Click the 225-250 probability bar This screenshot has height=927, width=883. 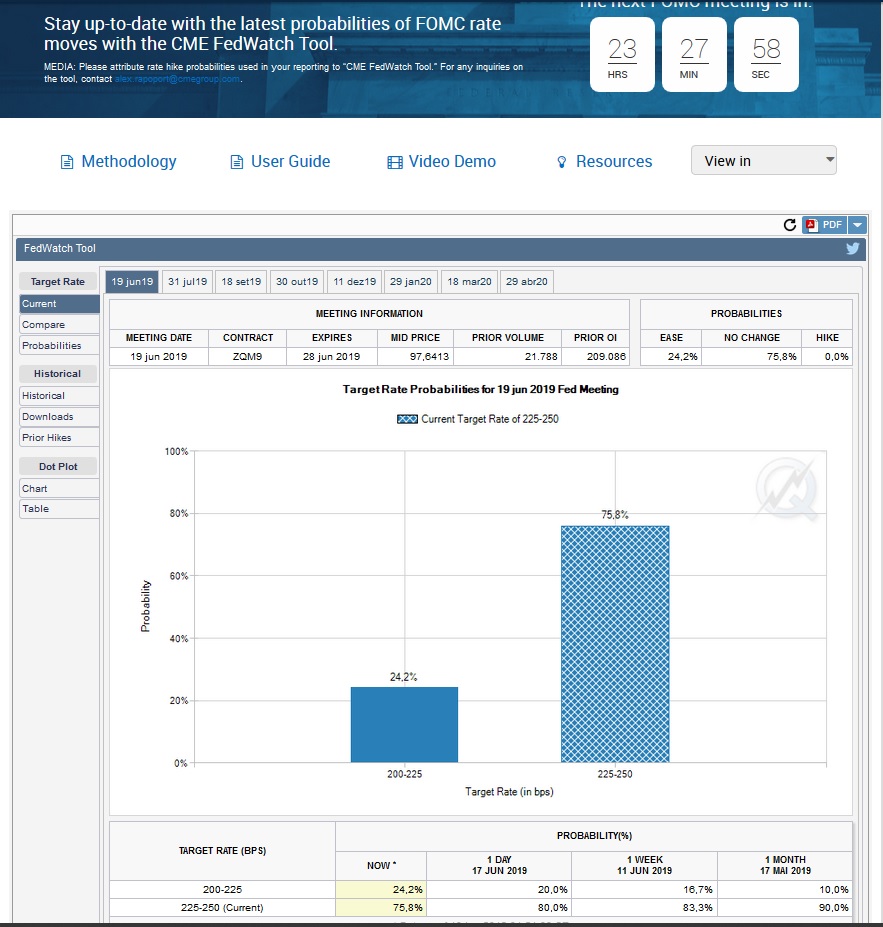[x=613, y=644]
